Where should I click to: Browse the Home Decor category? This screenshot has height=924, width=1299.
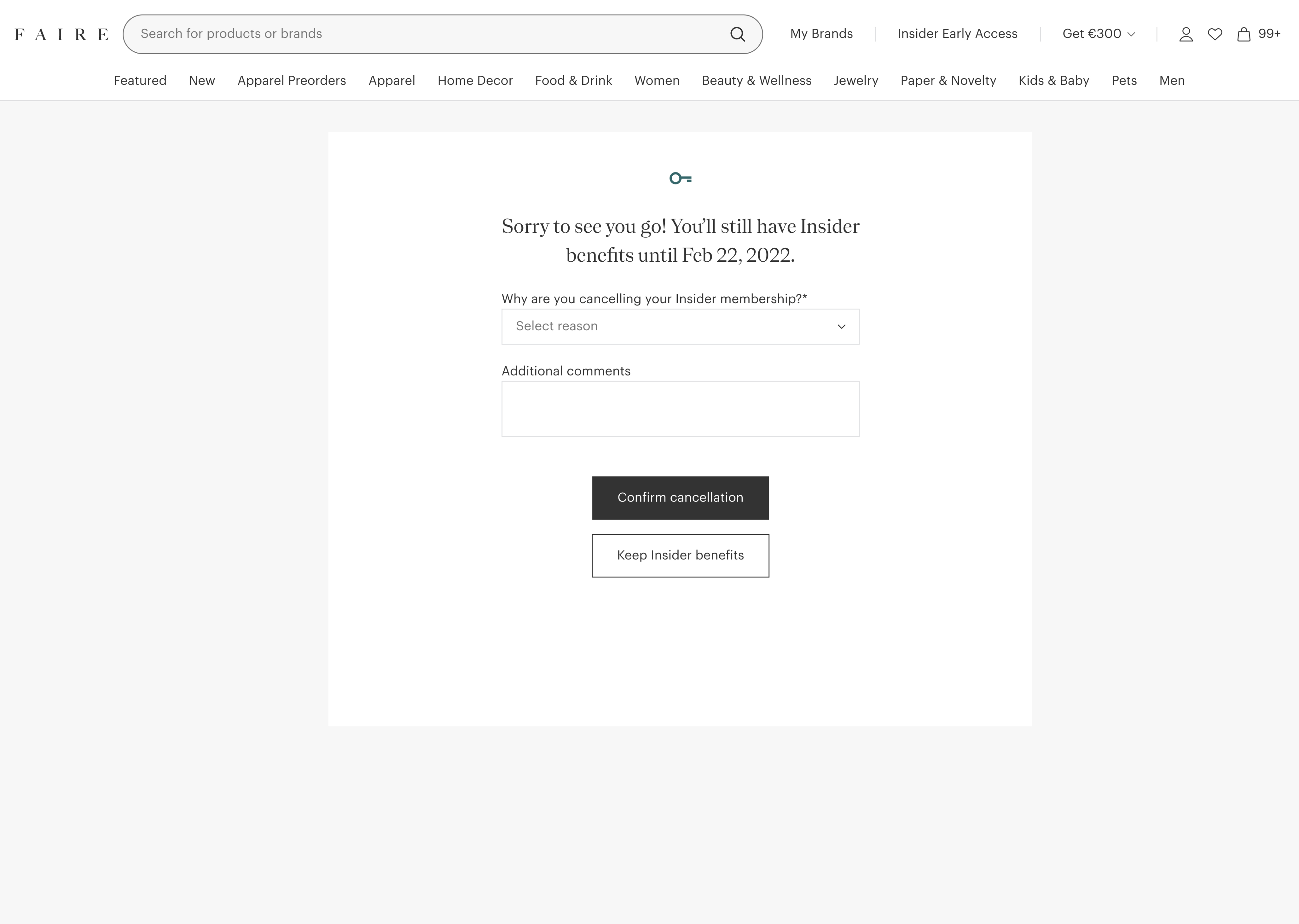pos(475,80)
